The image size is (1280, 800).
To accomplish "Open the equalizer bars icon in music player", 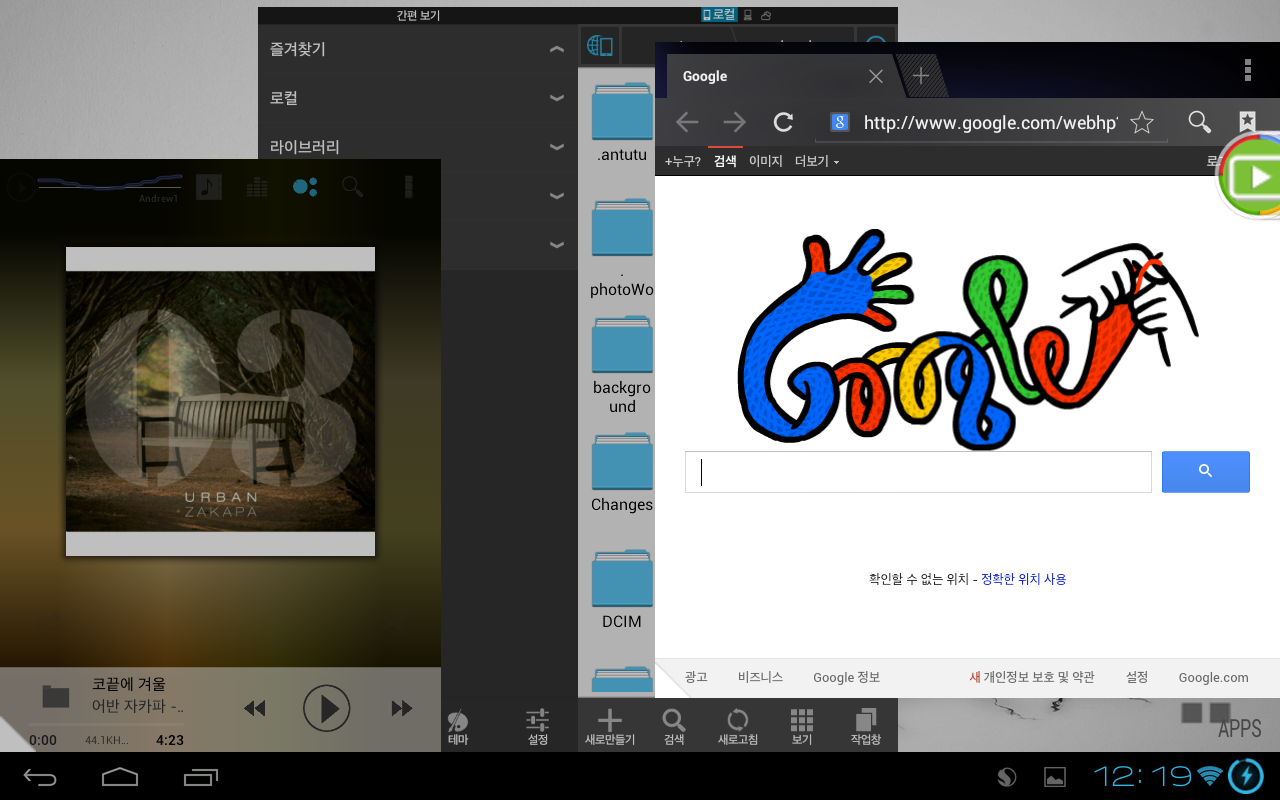I will (257, 186).
